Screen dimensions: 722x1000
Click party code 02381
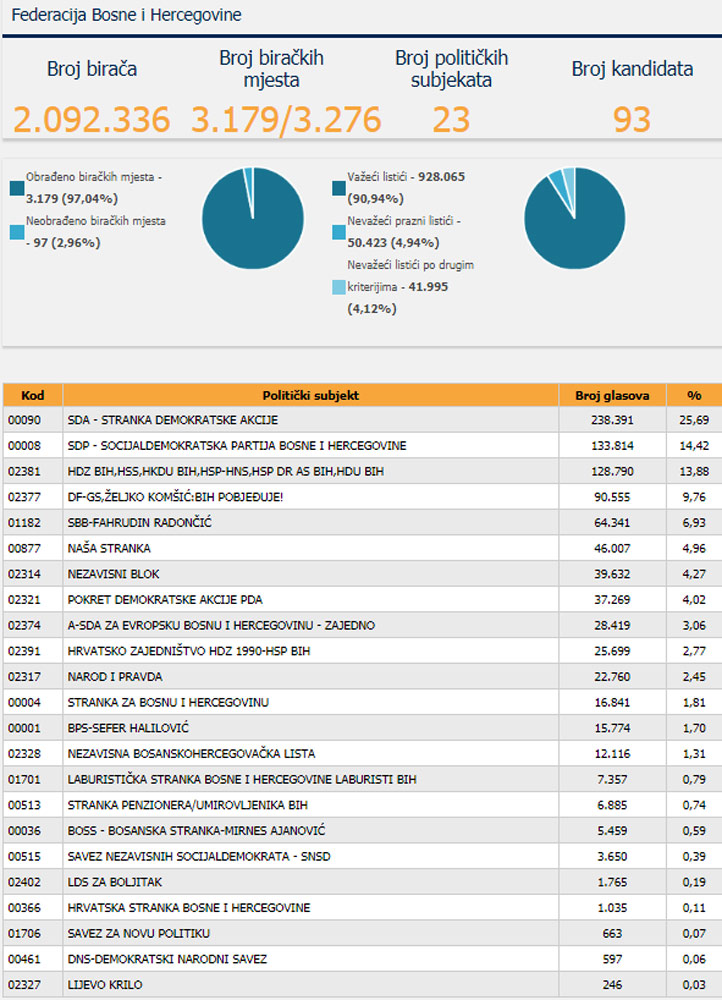click(x=24, y=471)
